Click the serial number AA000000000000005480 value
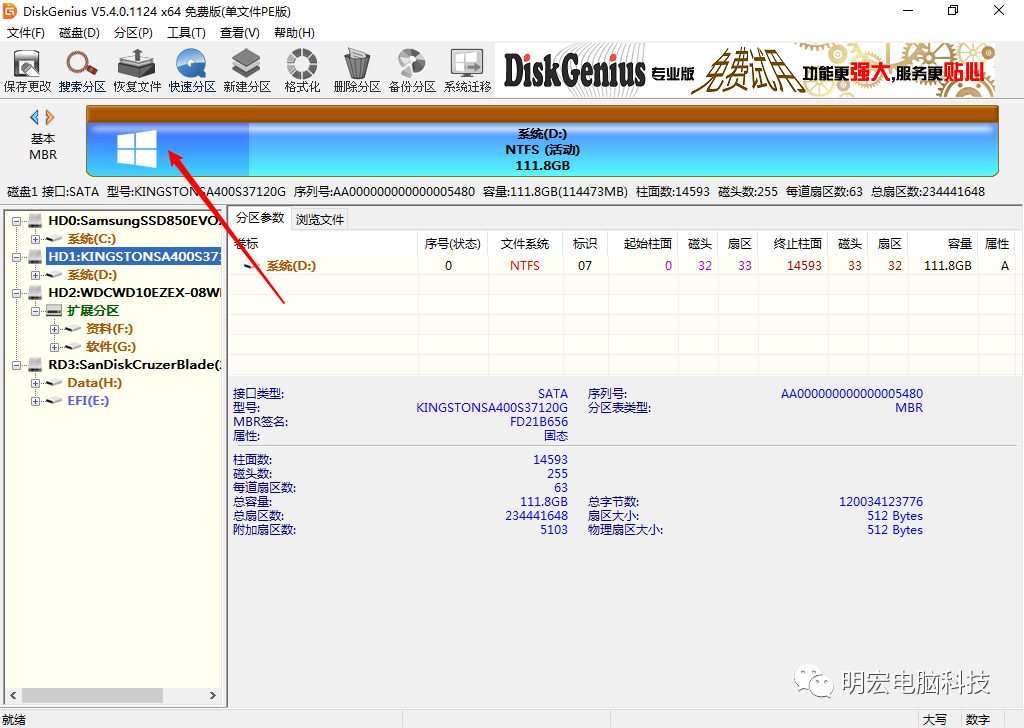This screenshot has height=728, width=1024. click(x=852, y=394)
